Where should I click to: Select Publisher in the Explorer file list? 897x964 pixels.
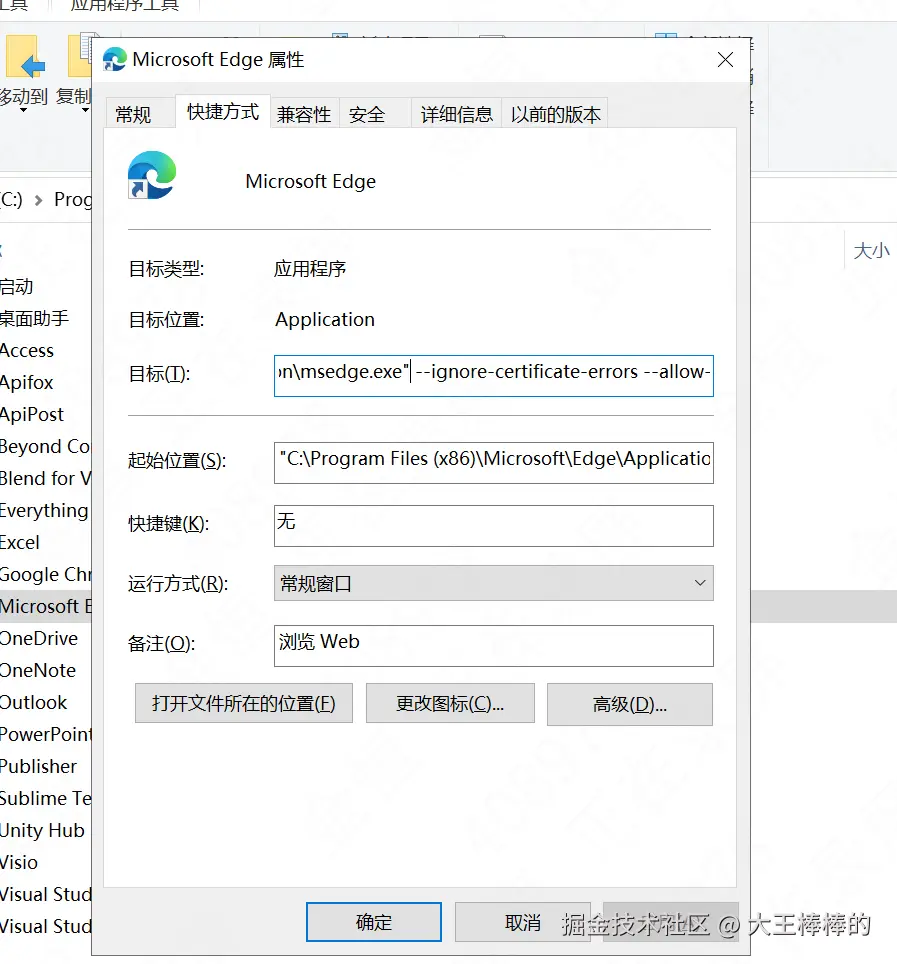38,766
